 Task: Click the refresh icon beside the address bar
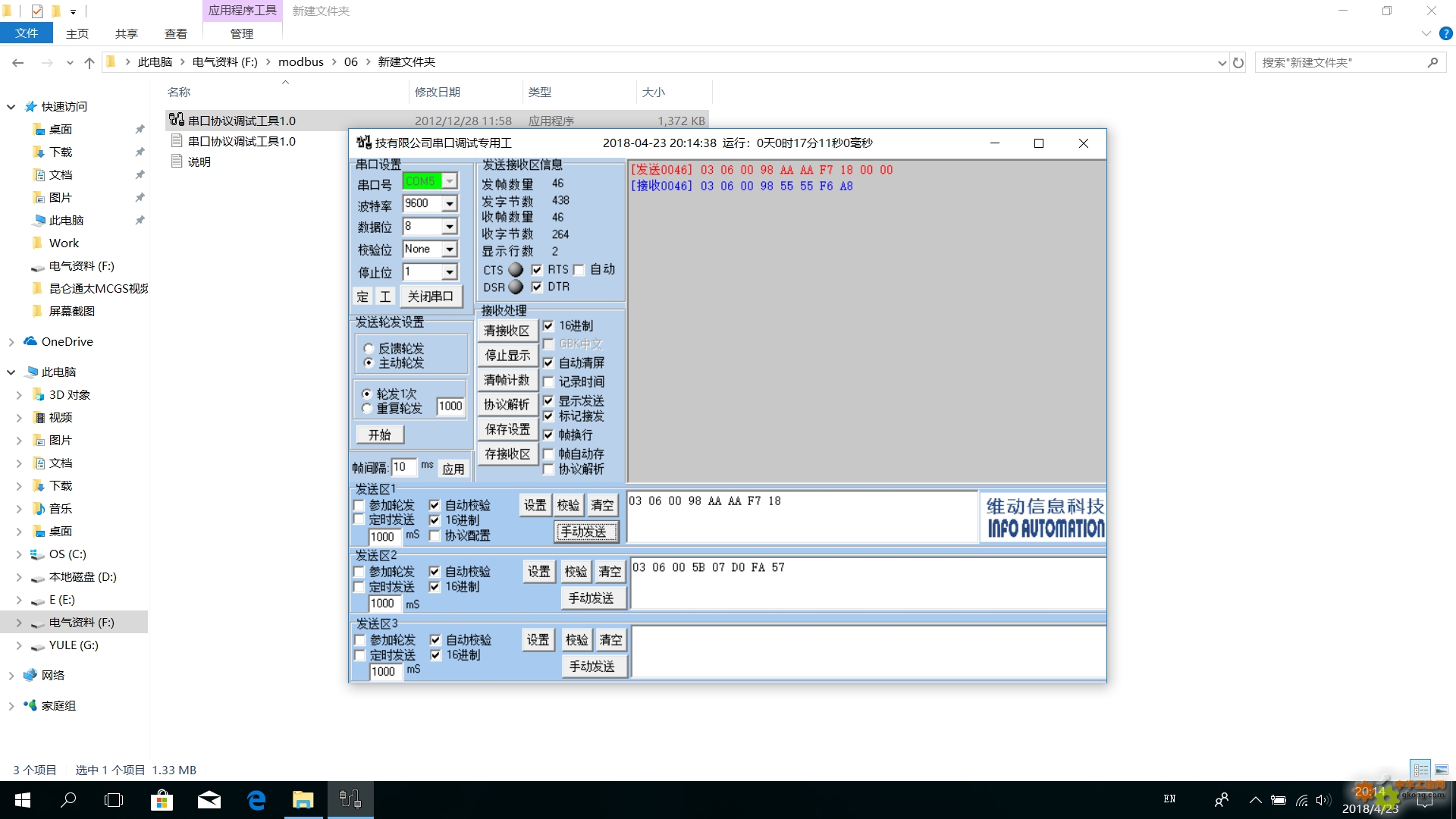pyautogui.click(x=1238, y=62)
